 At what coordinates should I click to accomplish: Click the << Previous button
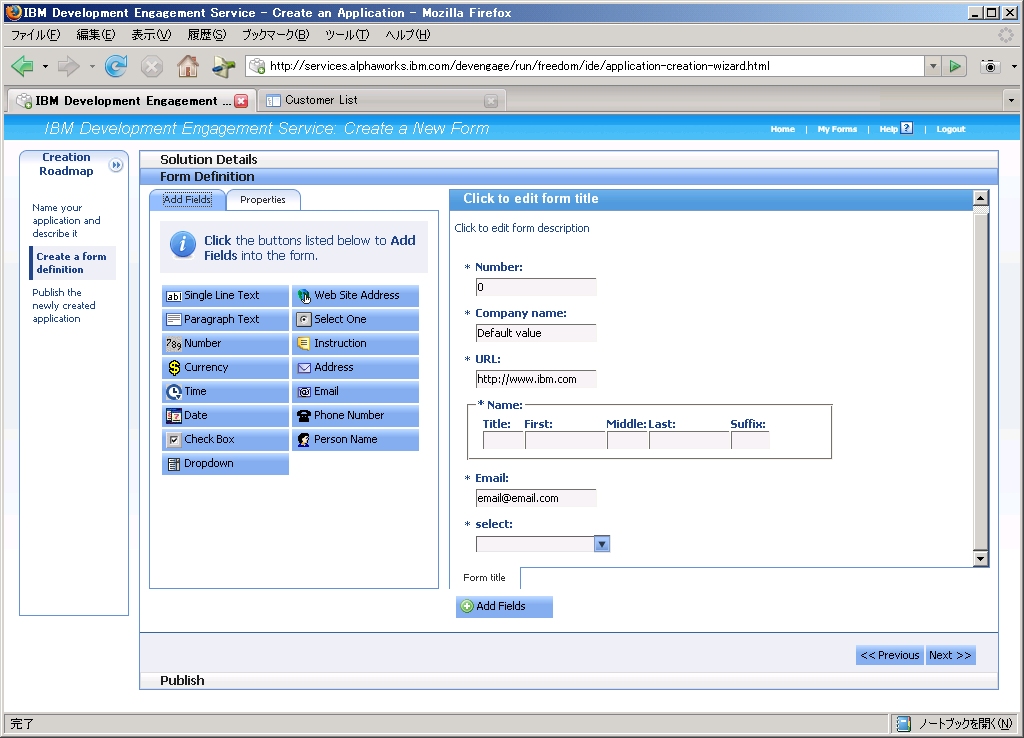pos(889,655)
